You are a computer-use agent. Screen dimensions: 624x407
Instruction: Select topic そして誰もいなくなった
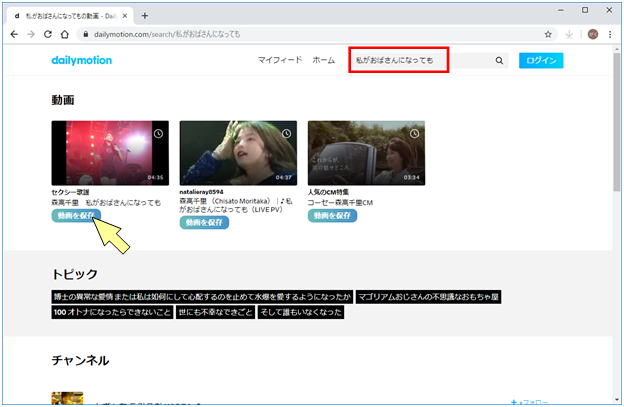pyautogui.click(x=300, y=312)
